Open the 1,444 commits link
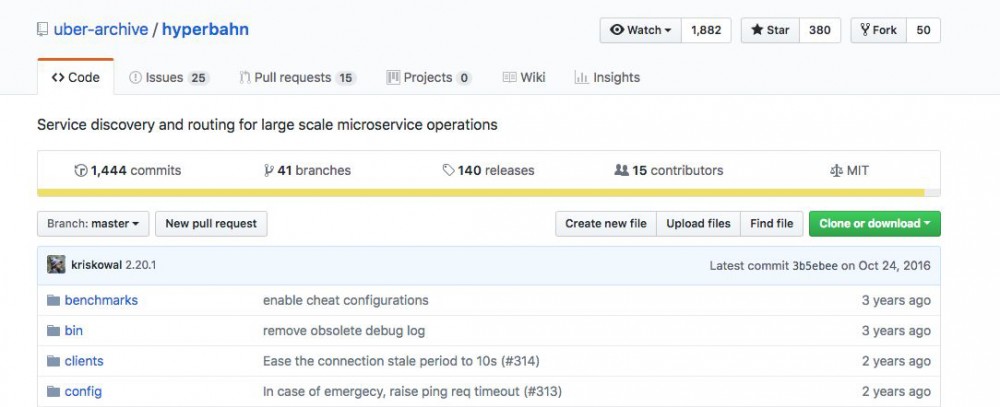Viewport: 1000px width, 407px height. (127, 171)
